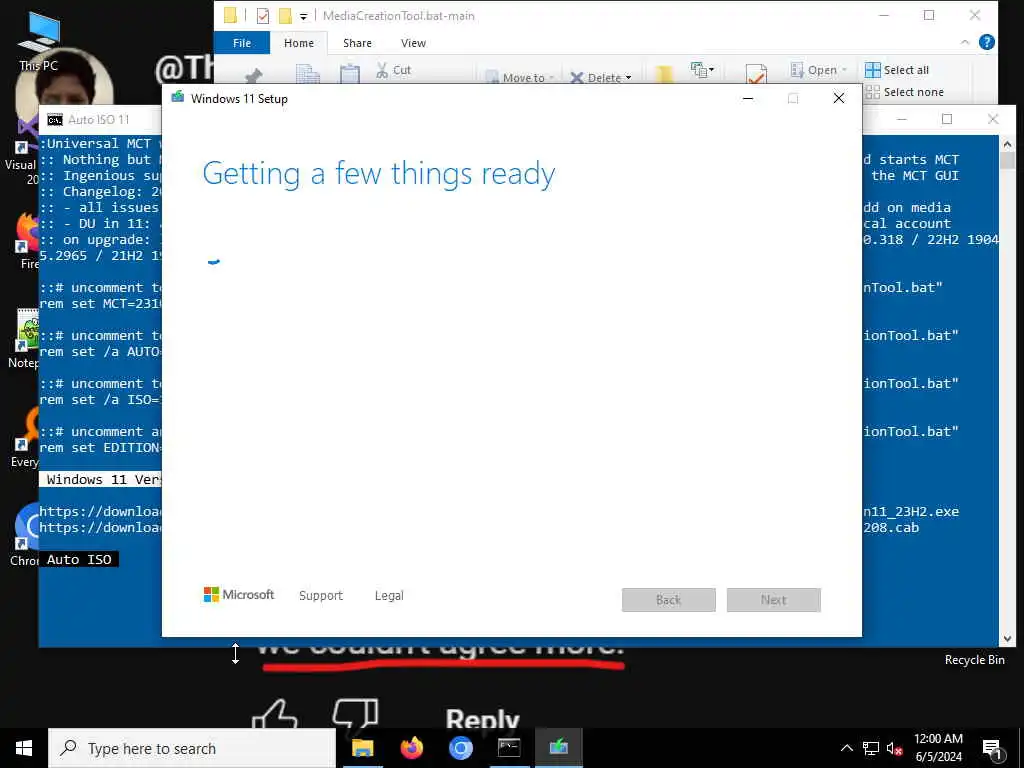Show hidden system tray icons
Viewport: 1024px width, 768px height.
pos(846,748)
